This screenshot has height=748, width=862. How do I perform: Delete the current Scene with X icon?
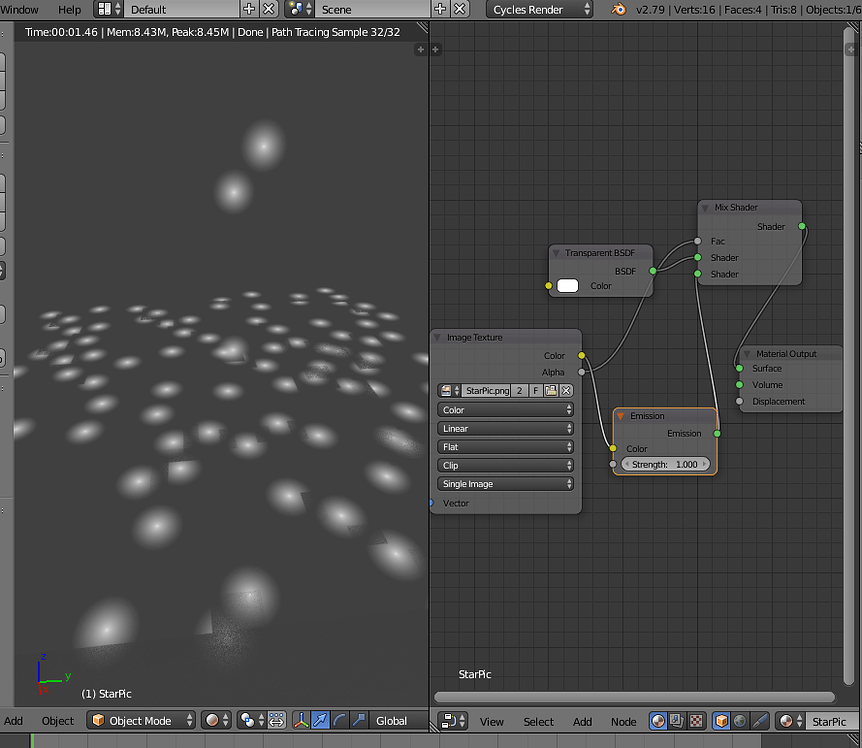460,9
